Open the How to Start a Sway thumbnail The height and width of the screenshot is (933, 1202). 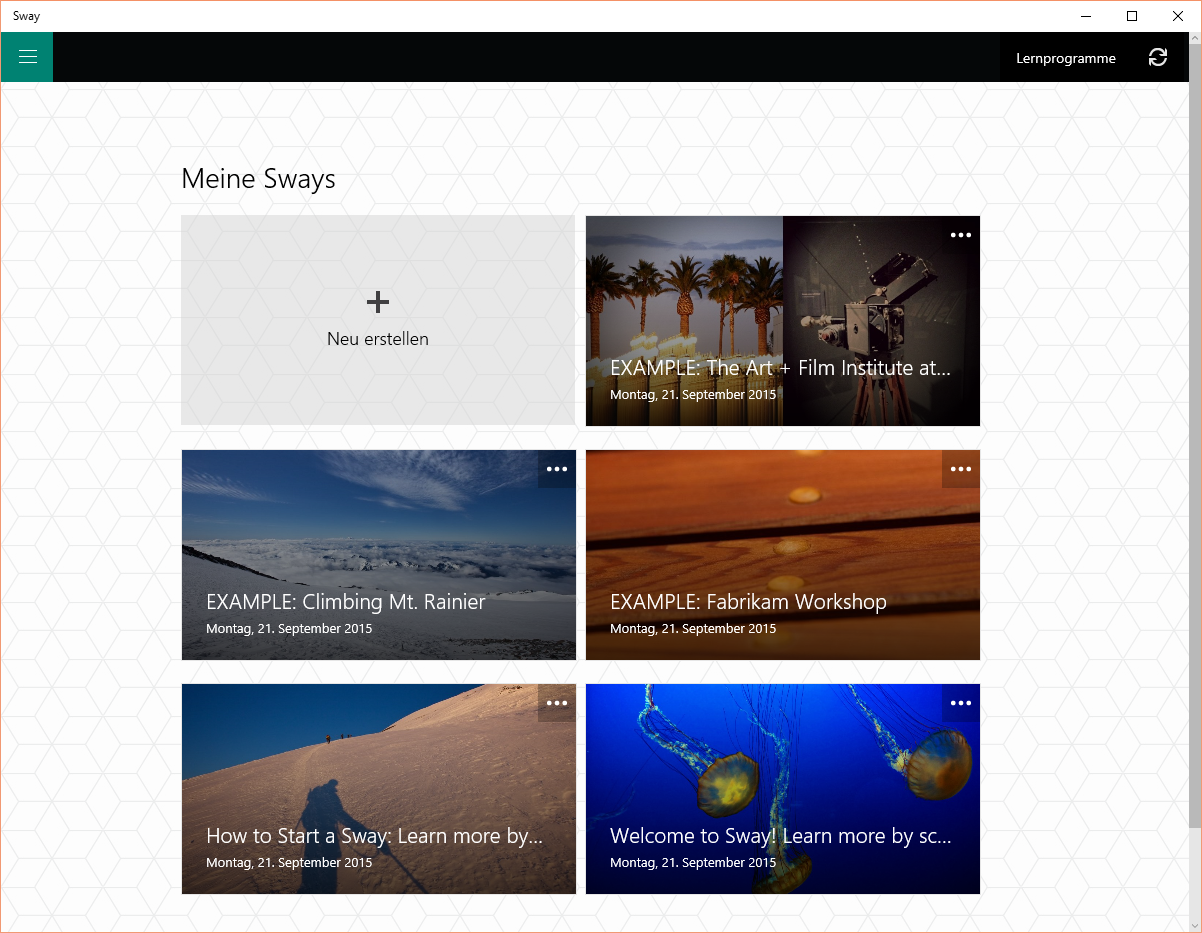coord(379,789)
